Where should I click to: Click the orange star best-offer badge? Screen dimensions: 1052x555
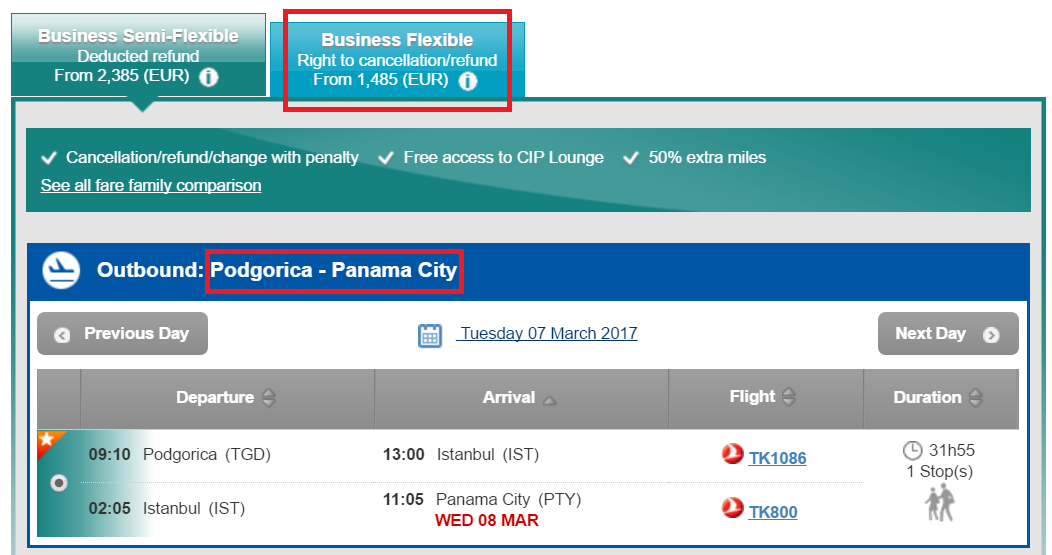[48, 443]
